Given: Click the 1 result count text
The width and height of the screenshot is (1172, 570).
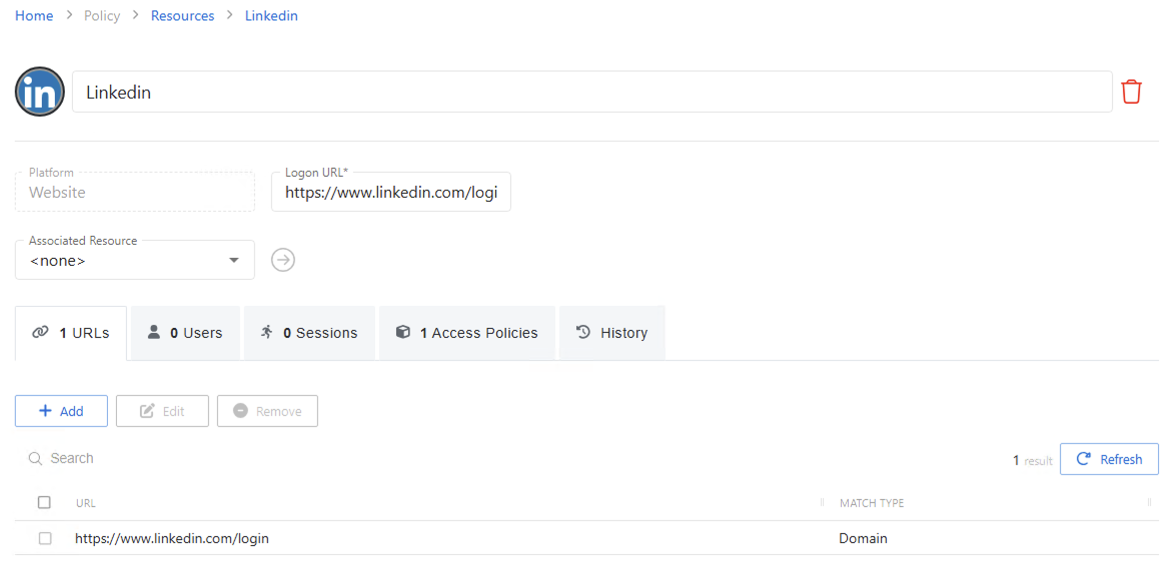Looking at the screenshot, I should pyautogui.click(x=1032, y=460).
